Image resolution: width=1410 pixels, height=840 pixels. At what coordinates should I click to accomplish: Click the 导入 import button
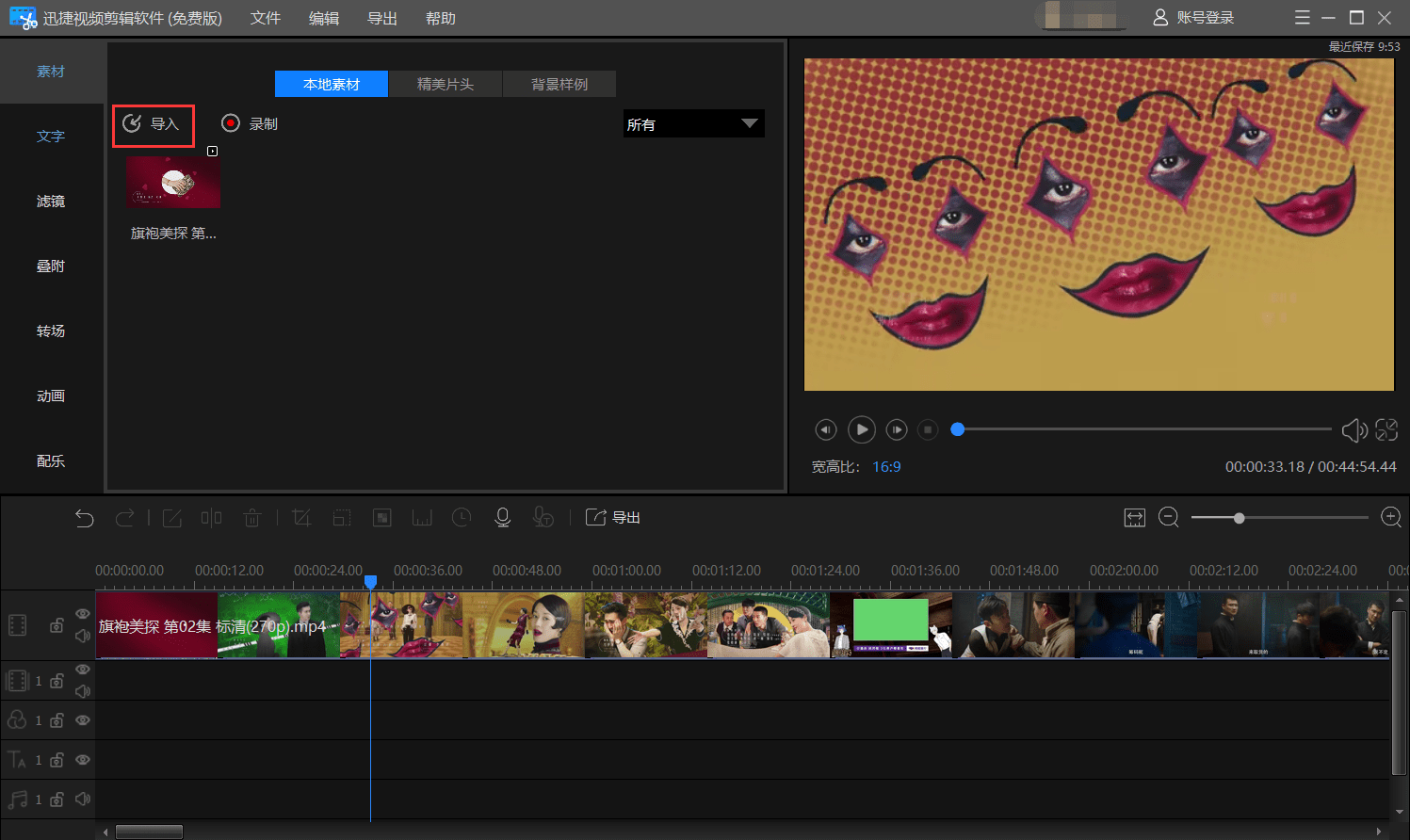[x=154, y=125]
